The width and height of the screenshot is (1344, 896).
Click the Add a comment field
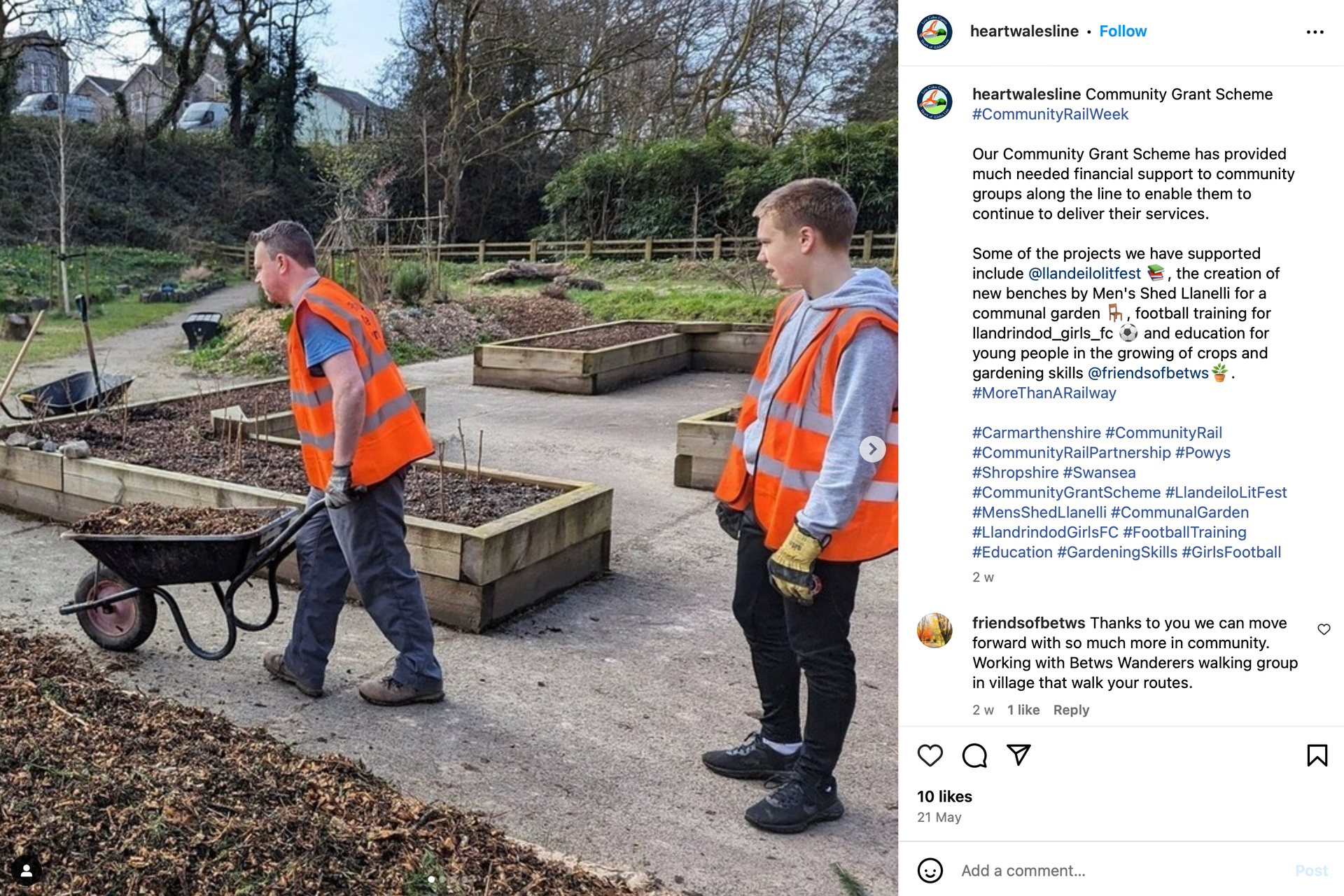(x=1120, y=871)
